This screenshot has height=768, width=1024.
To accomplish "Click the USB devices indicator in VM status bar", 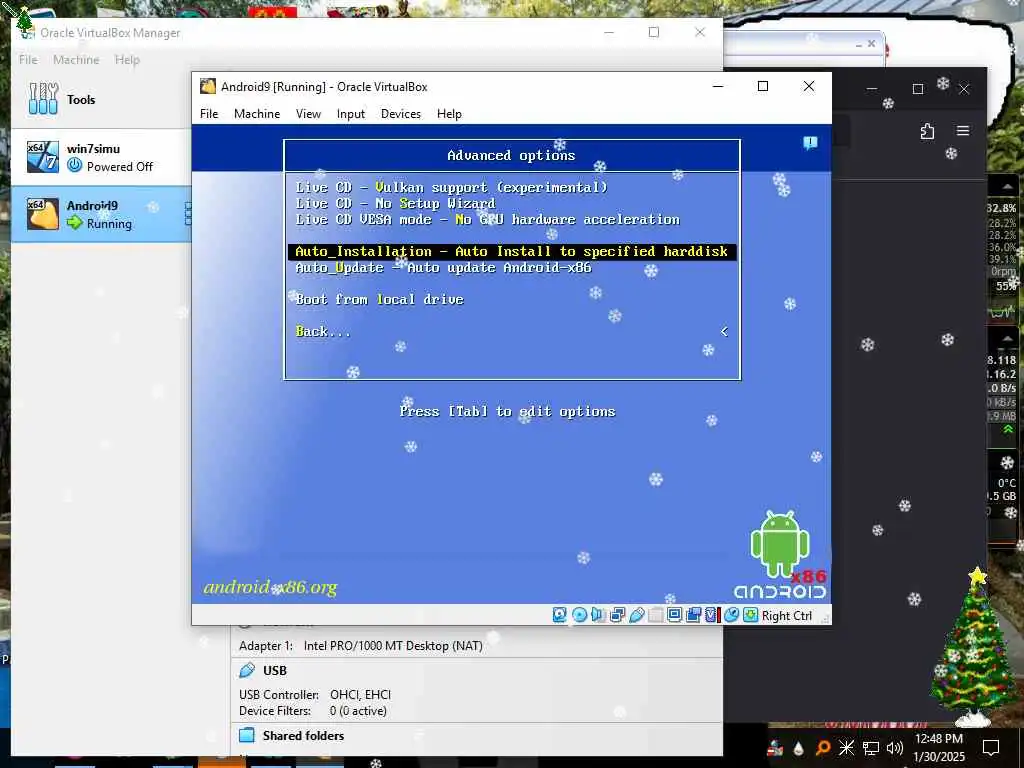I will click(x=637, y=615).
